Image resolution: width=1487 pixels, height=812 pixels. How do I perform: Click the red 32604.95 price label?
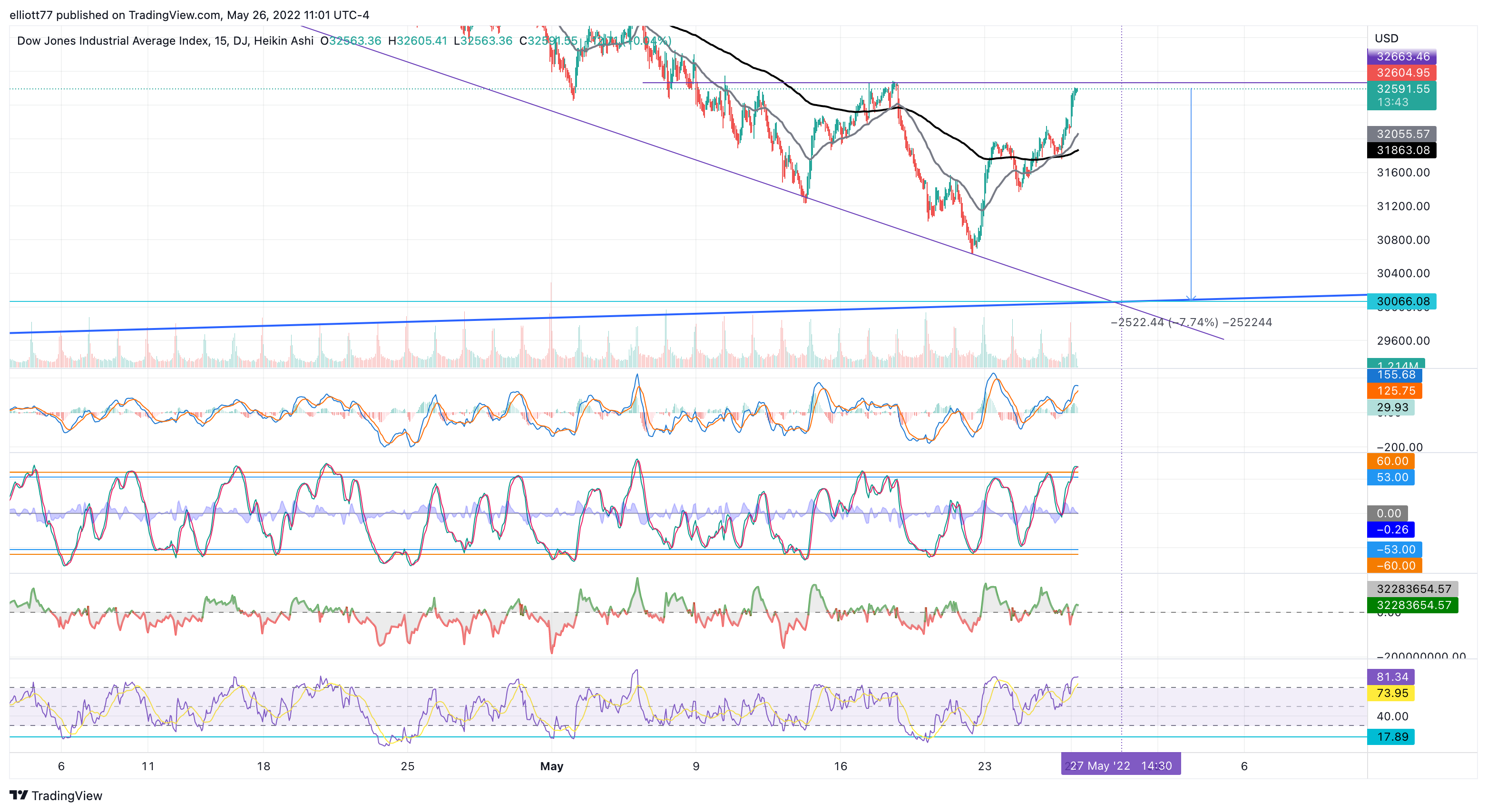tap(1401, 73)
